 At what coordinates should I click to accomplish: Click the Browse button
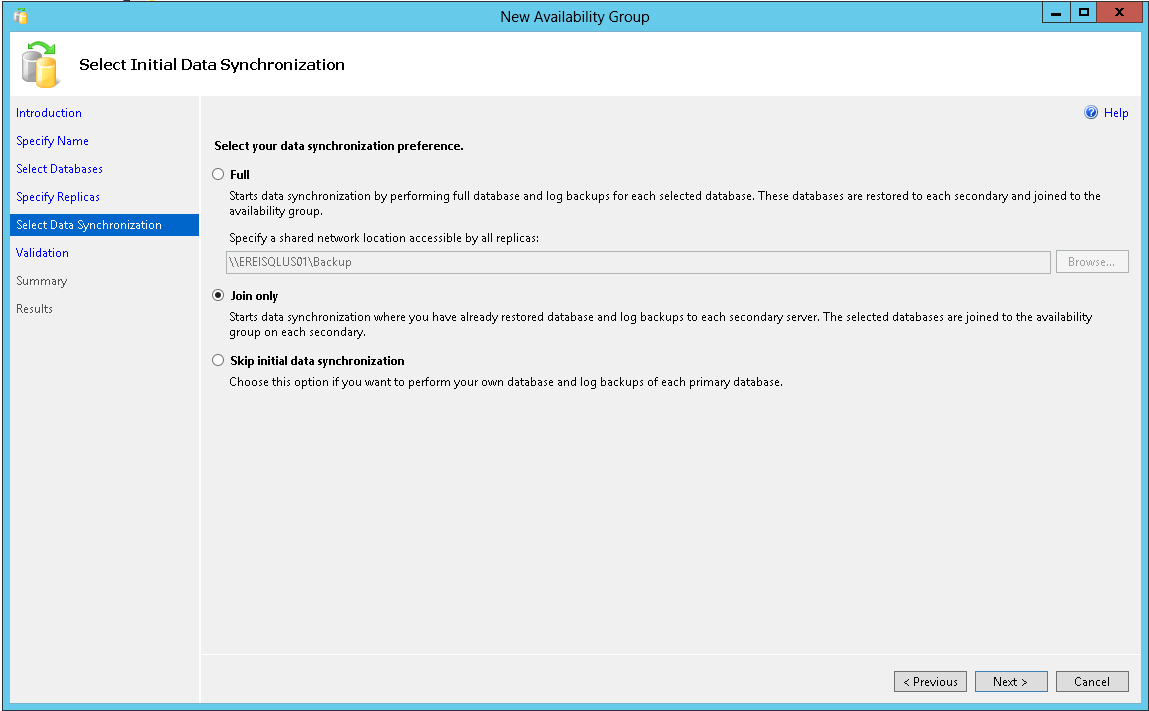click(x=1091, y=261)
